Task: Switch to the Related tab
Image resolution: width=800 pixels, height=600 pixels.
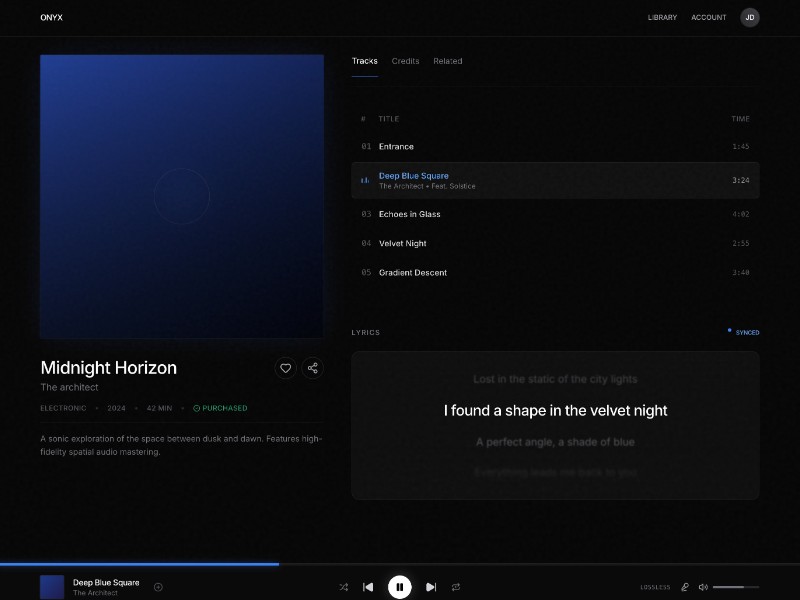Action: pos(447,61)
